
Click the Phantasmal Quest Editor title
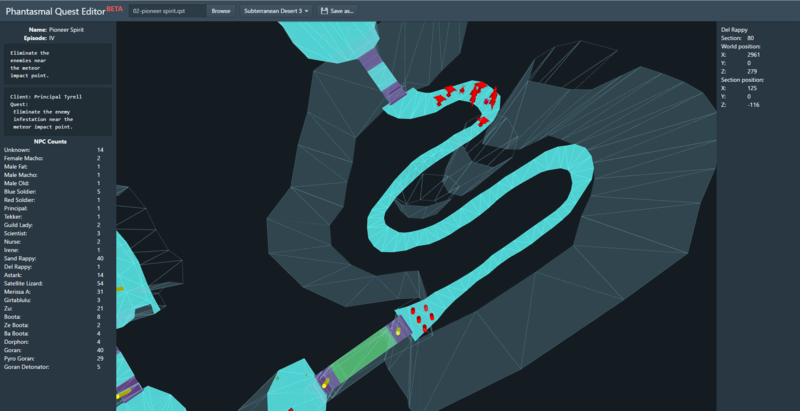click(x=56, y=11)
